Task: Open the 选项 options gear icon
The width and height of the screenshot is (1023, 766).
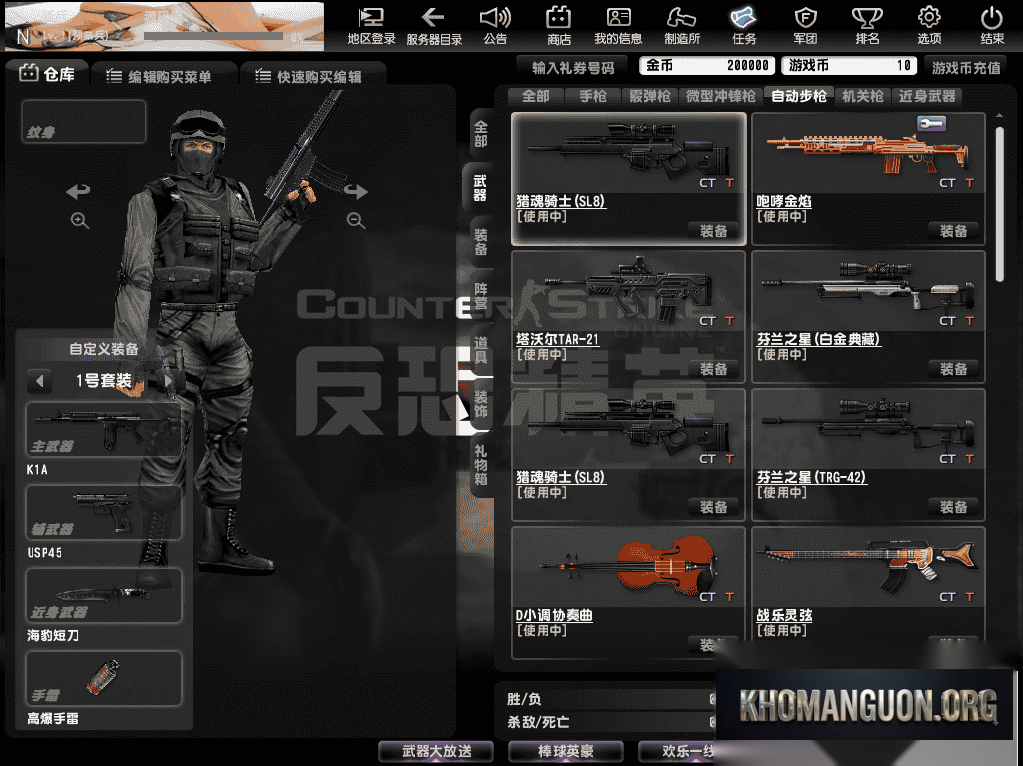Action: click(x=929, y=26)
